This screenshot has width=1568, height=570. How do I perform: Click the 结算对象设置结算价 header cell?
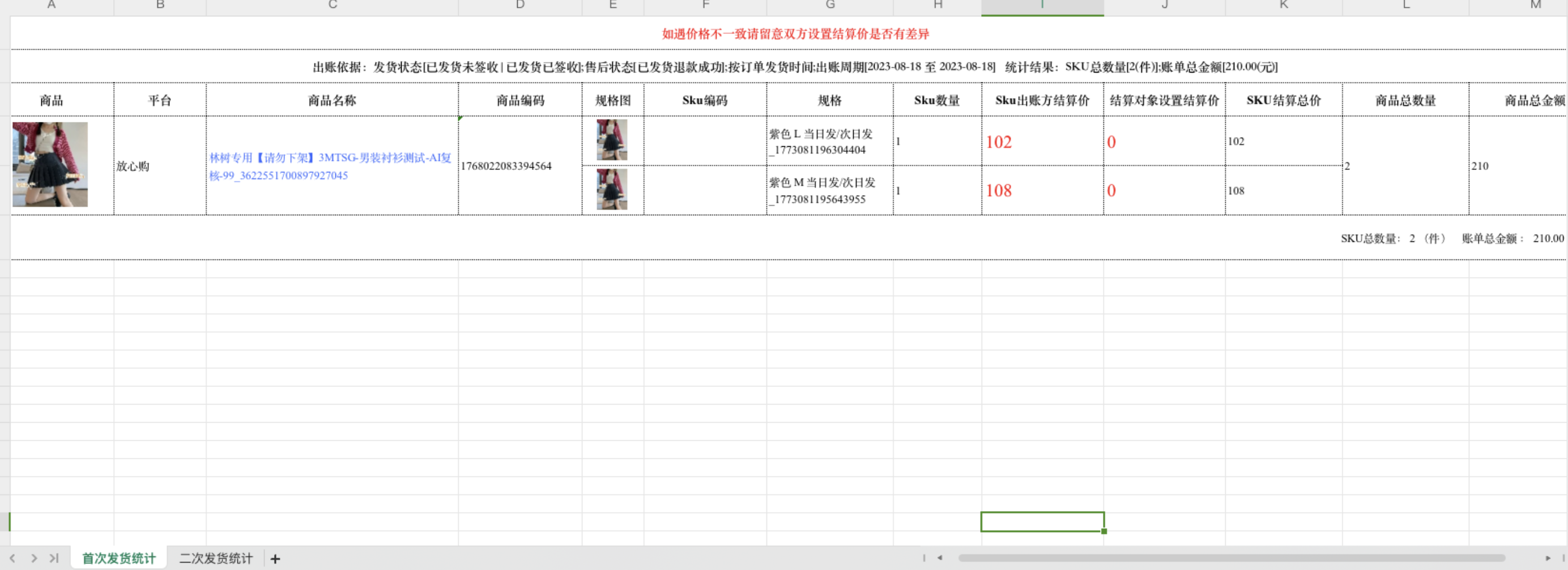(x=1165, y=100)
